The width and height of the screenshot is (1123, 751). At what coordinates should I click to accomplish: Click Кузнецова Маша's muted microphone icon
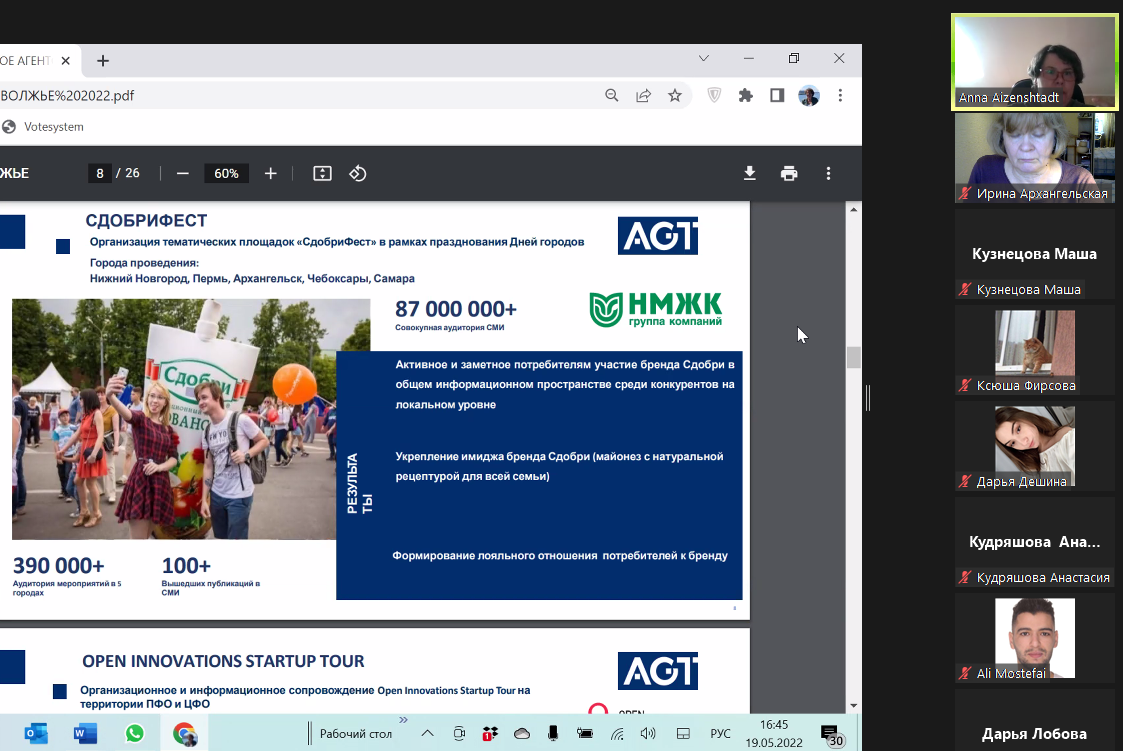965,289
